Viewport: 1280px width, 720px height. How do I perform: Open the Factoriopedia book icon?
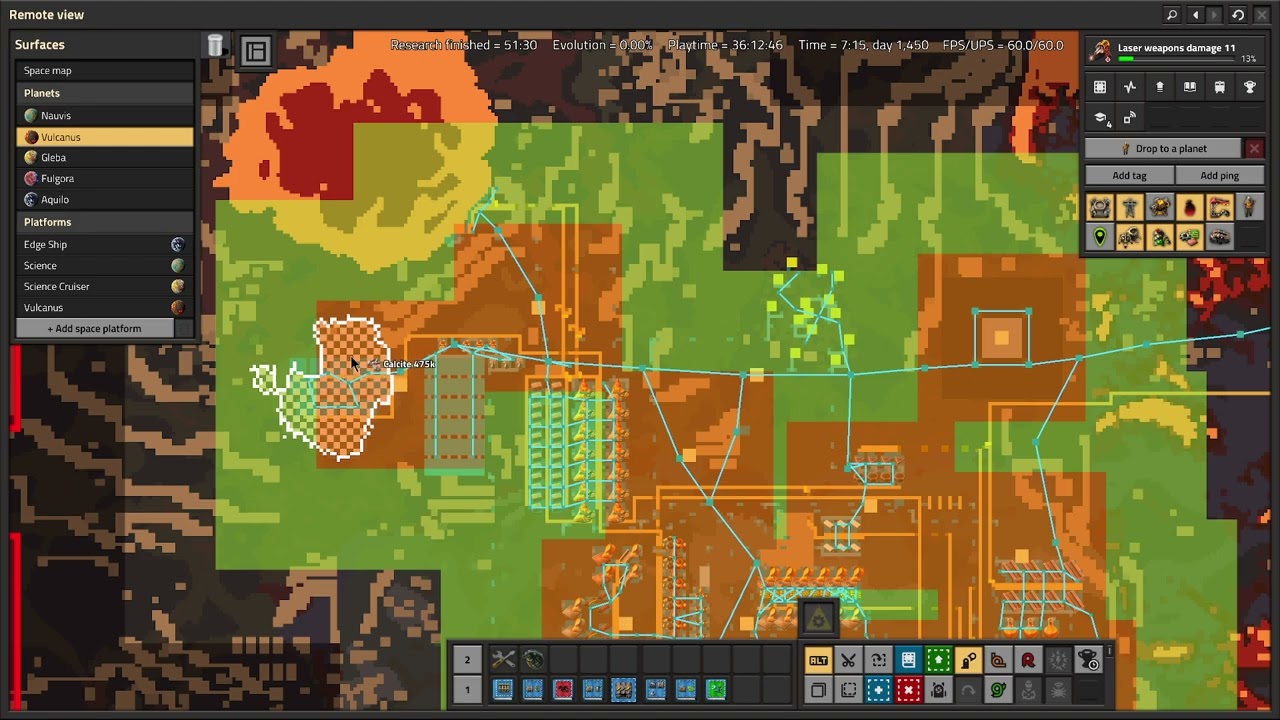pos(1190,87)
